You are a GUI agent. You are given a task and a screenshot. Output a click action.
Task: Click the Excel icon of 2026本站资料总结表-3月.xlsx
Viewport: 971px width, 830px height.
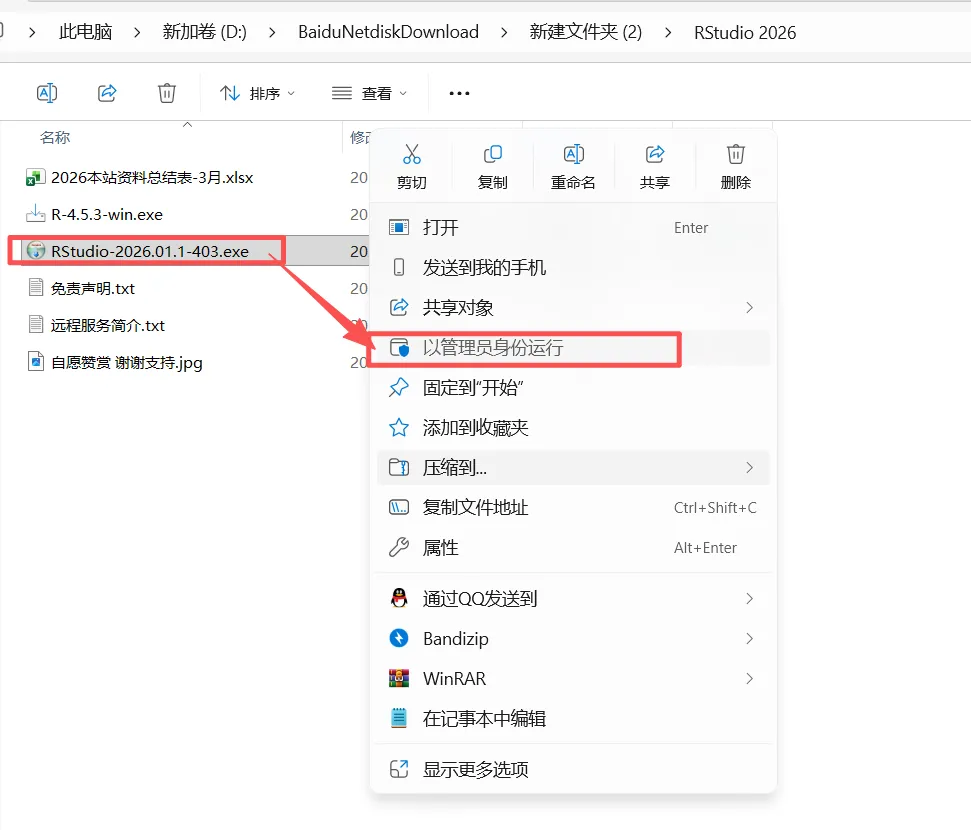[35, 178]
